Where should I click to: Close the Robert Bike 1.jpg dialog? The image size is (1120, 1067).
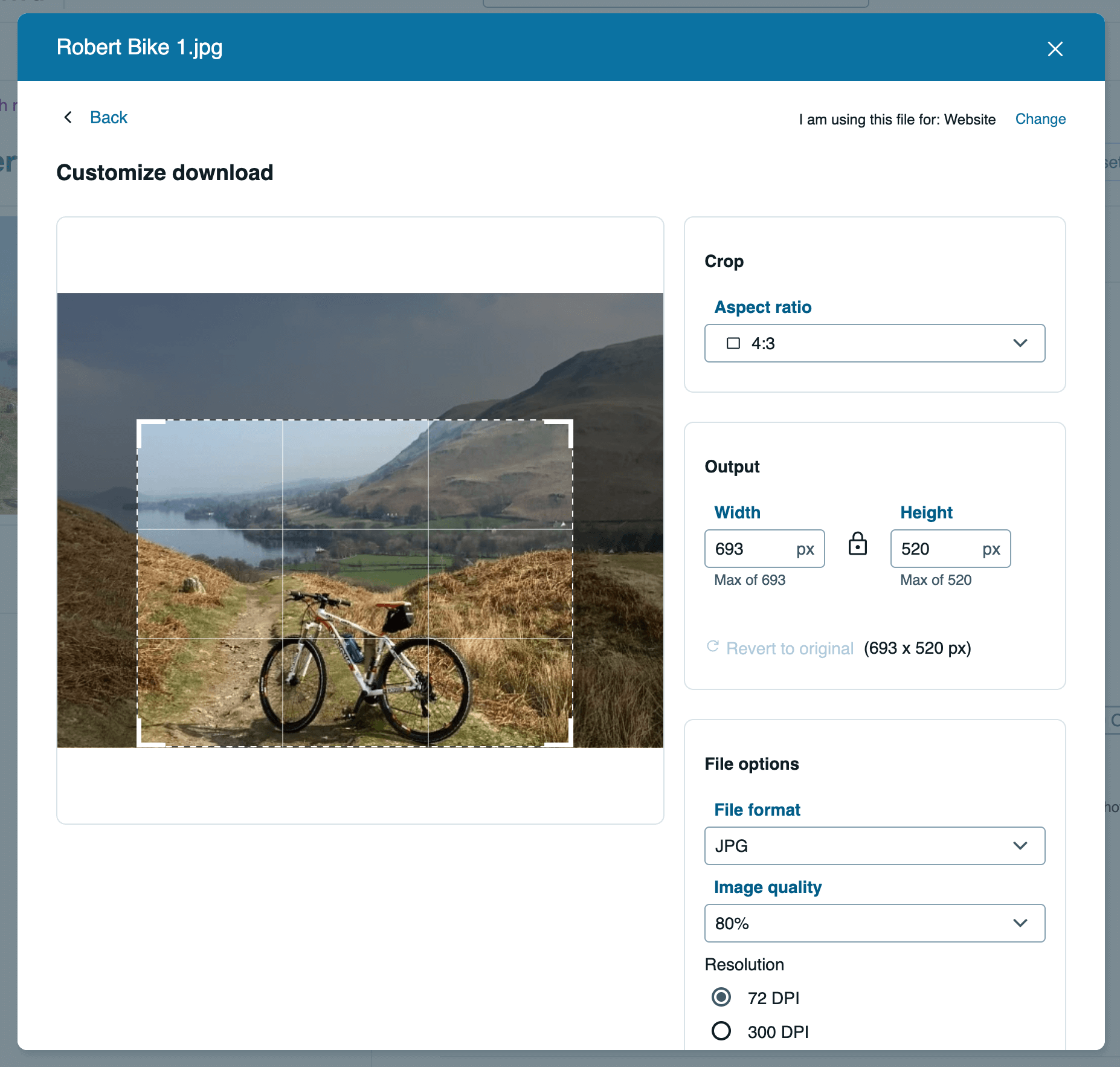[x=1055, y=49]
